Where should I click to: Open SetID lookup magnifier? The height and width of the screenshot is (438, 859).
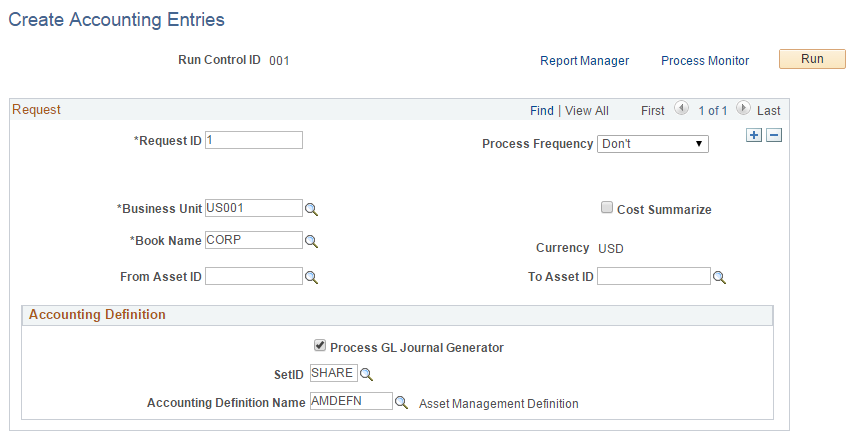coord(366,374)
